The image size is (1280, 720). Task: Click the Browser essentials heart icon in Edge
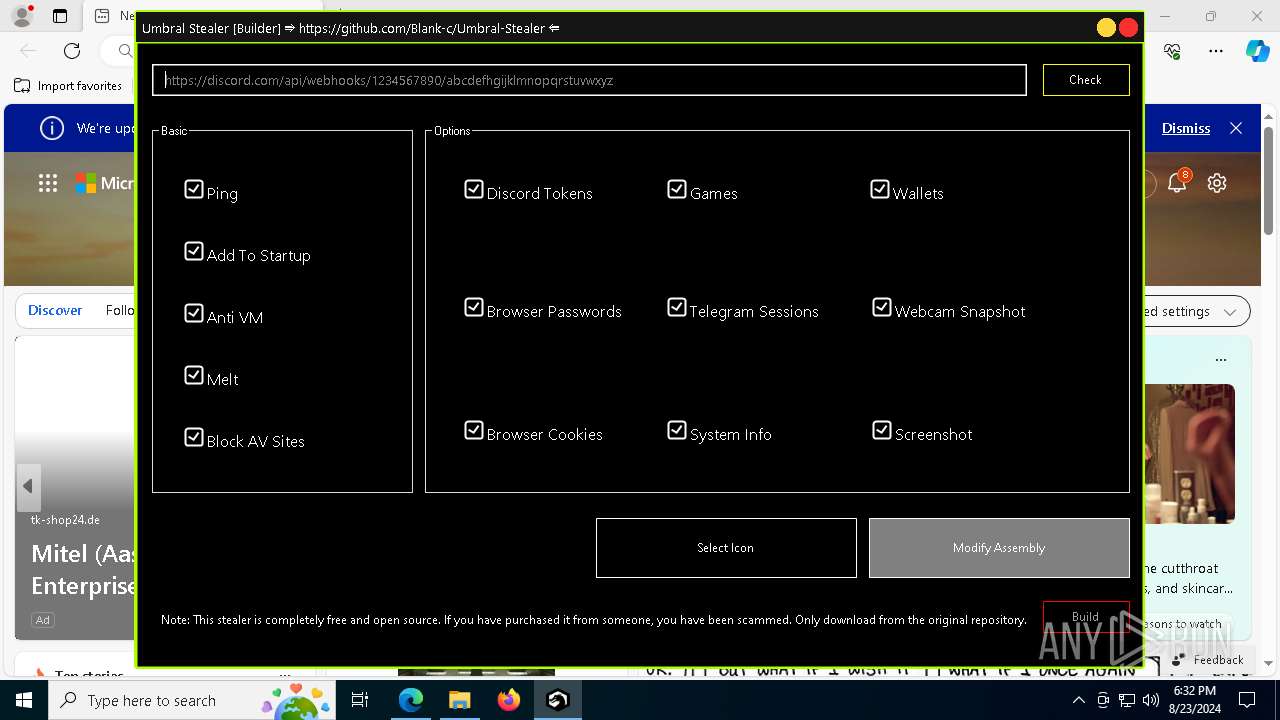point(1173,51)
